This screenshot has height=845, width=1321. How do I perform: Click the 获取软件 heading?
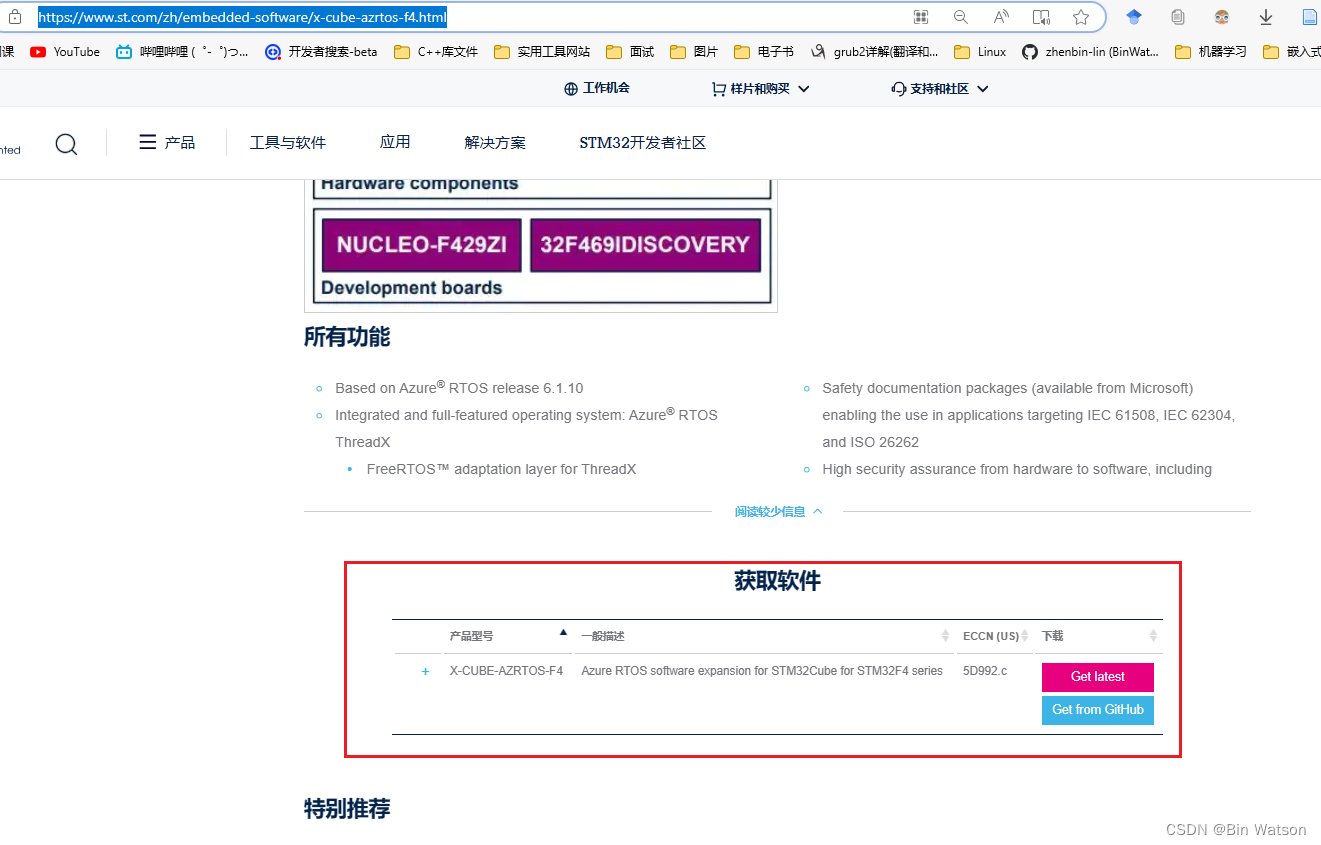coord(777,581)
